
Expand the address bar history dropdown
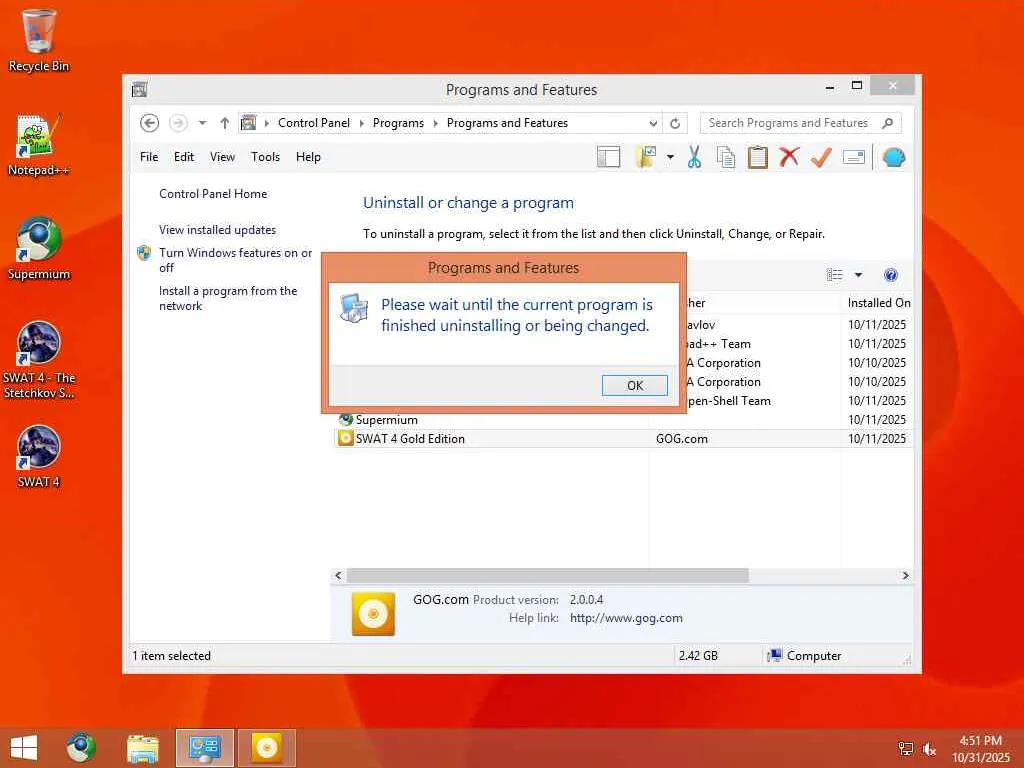[653, 123]
